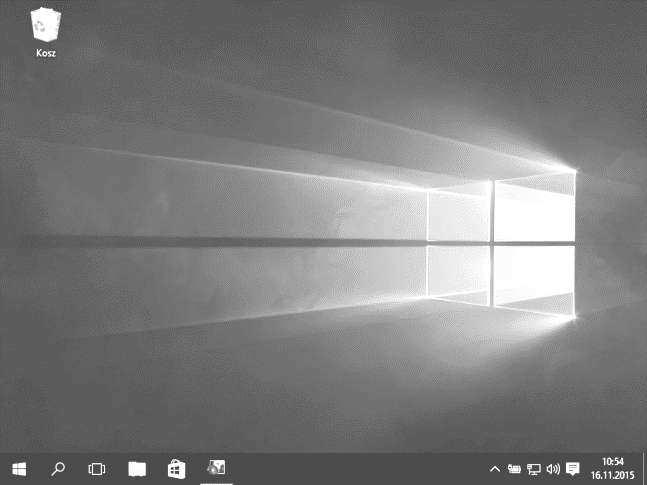This screenshot has height=485, width=647.
Task: Open the Windows Store taskbar icon
Action: (x=177, y=469)
